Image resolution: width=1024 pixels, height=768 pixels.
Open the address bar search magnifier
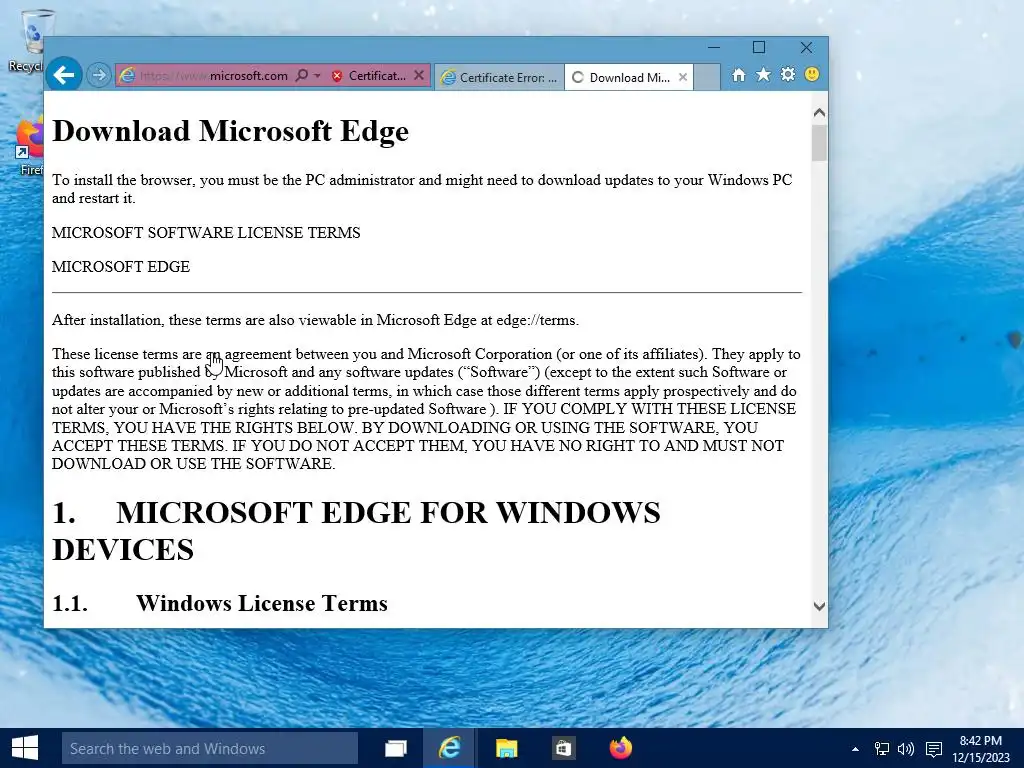[301, 76]
